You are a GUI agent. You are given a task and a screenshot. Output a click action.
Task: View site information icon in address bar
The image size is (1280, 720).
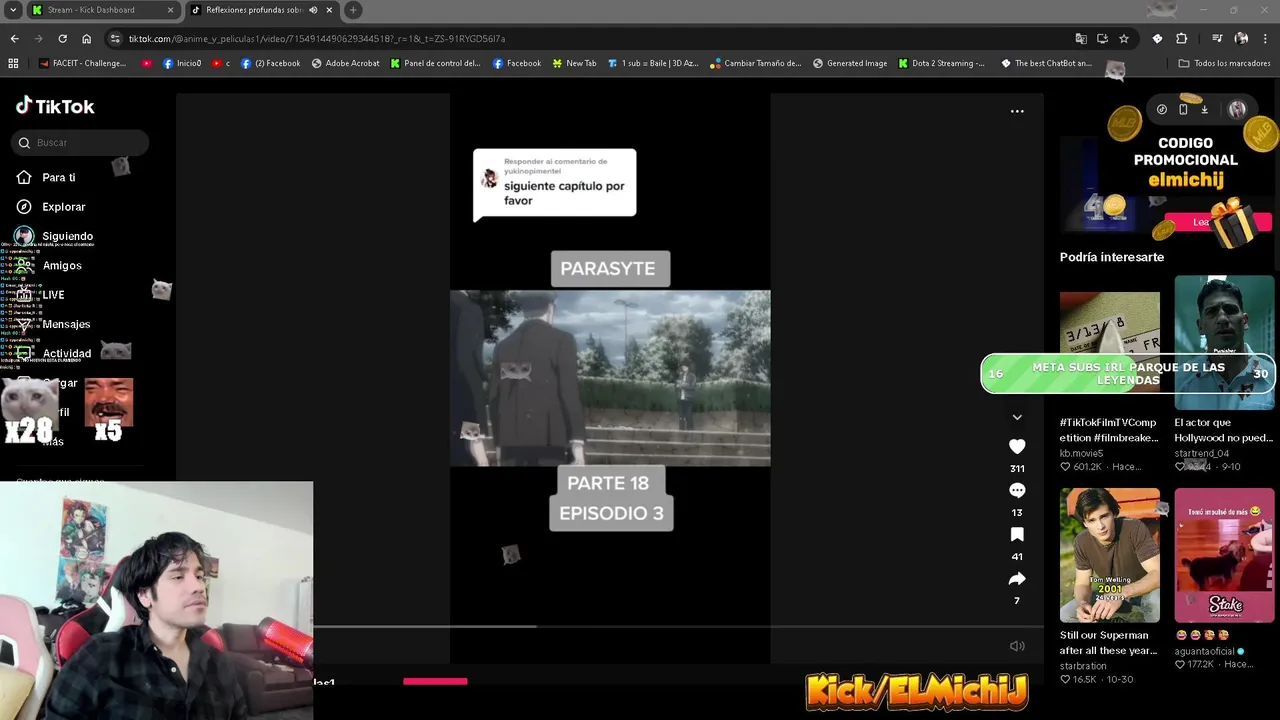click(x=116, y=38)
